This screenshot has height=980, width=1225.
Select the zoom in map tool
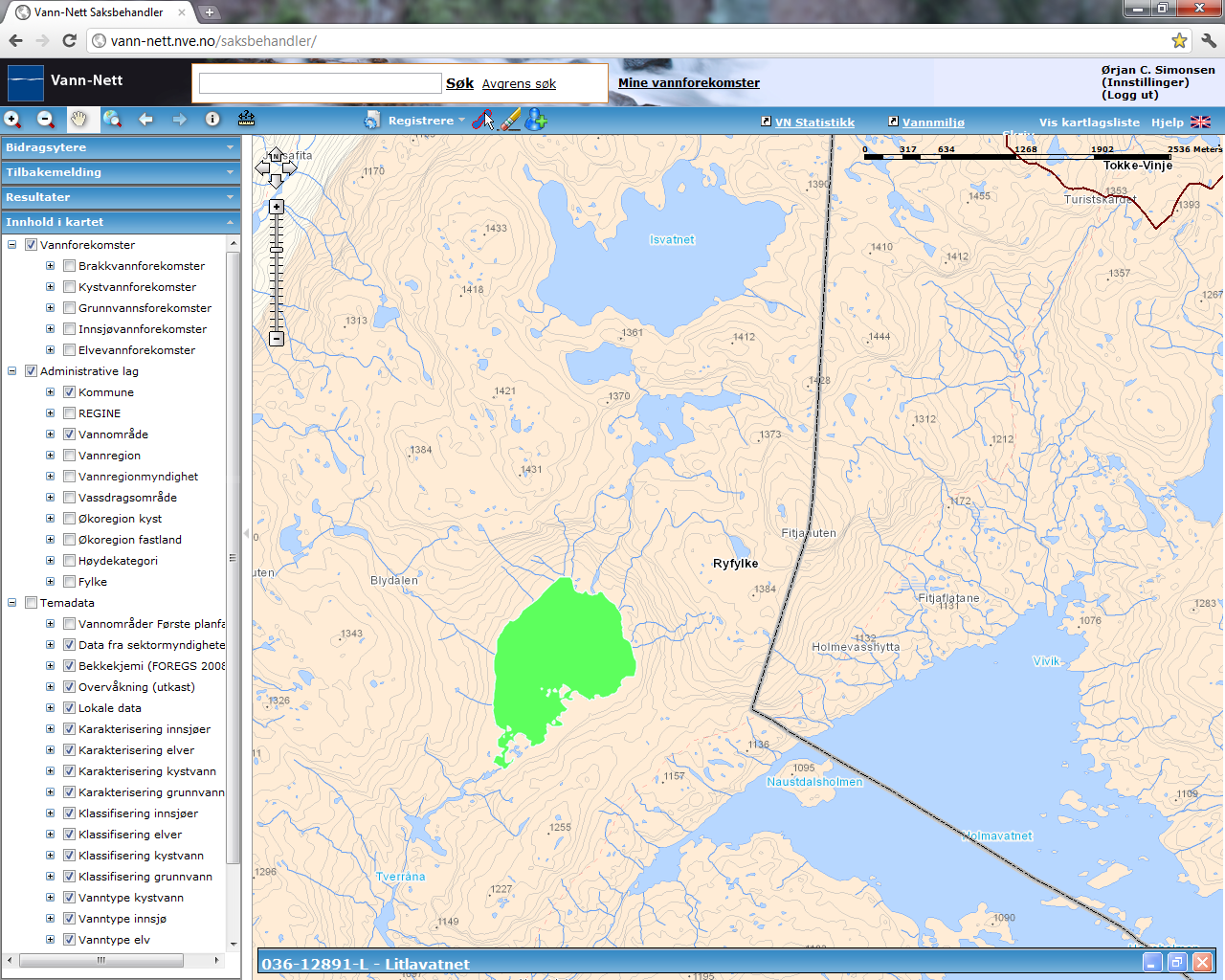[x=12, y=120]
